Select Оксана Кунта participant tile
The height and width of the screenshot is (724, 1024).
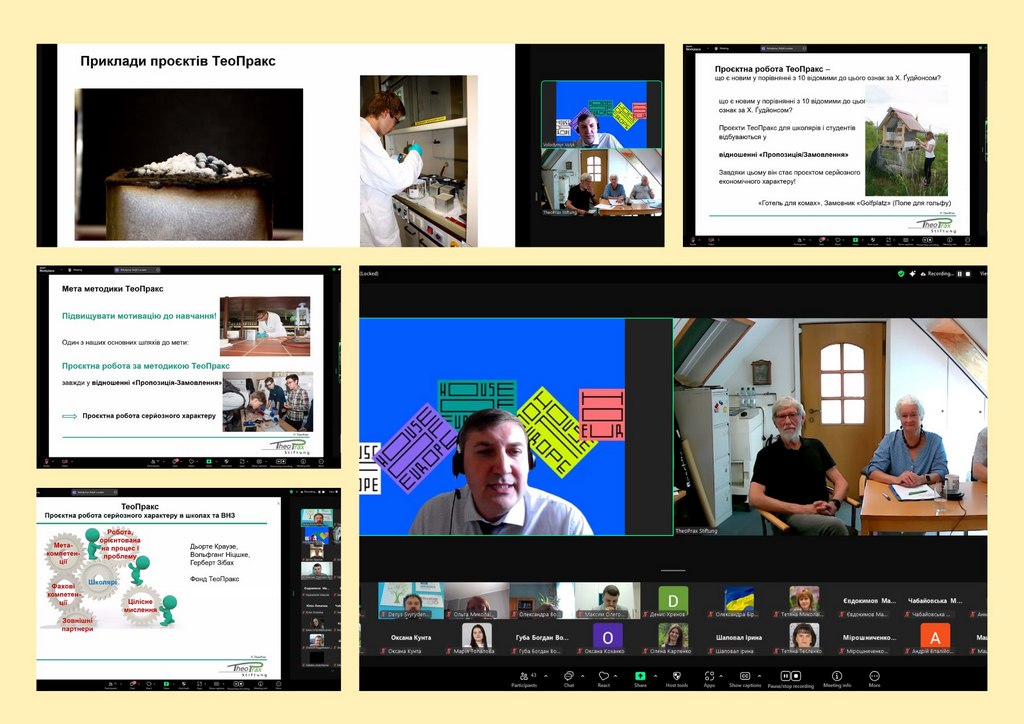point(410,638)
